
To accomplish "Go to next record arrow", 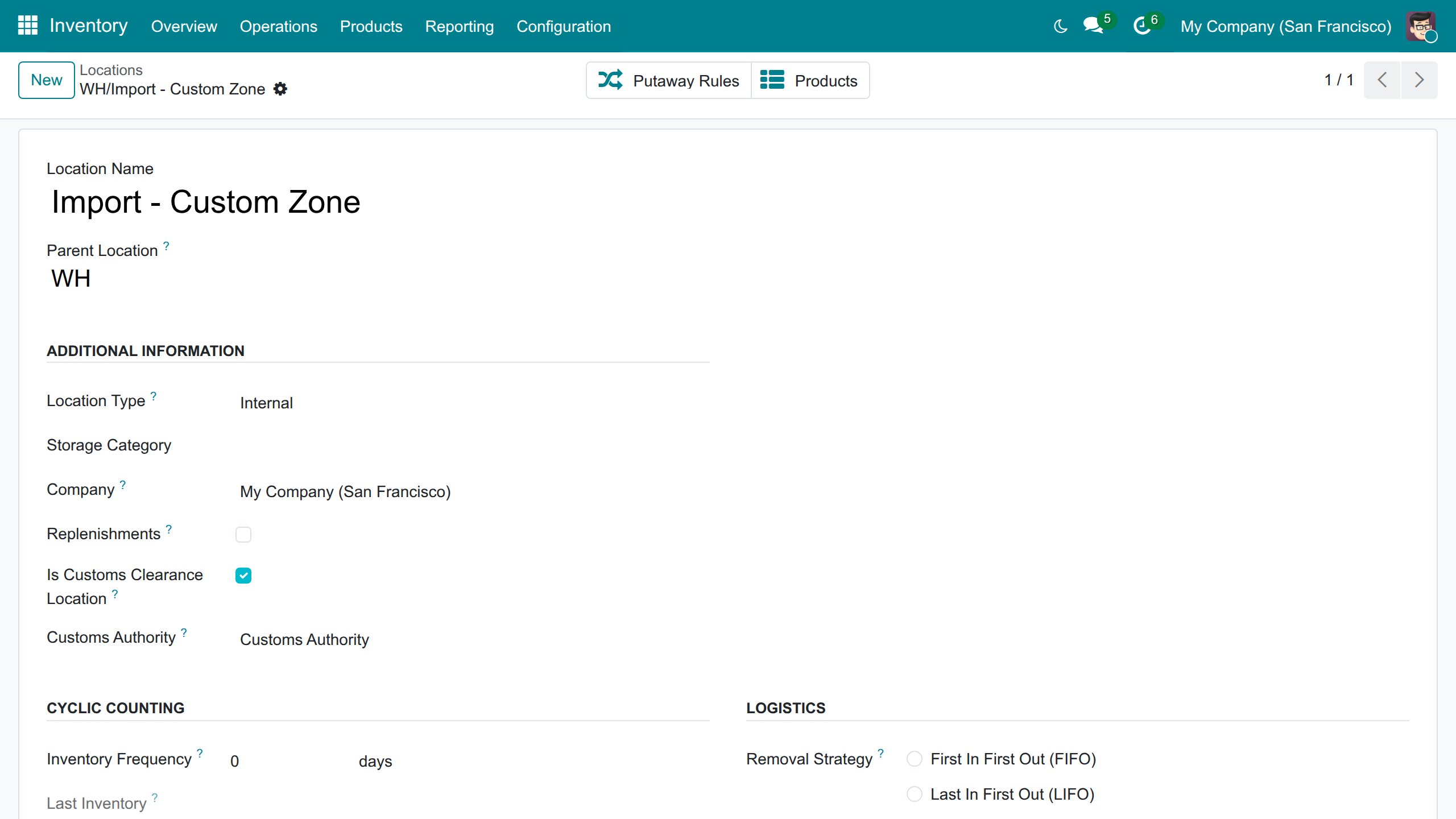I will 1420,80.
